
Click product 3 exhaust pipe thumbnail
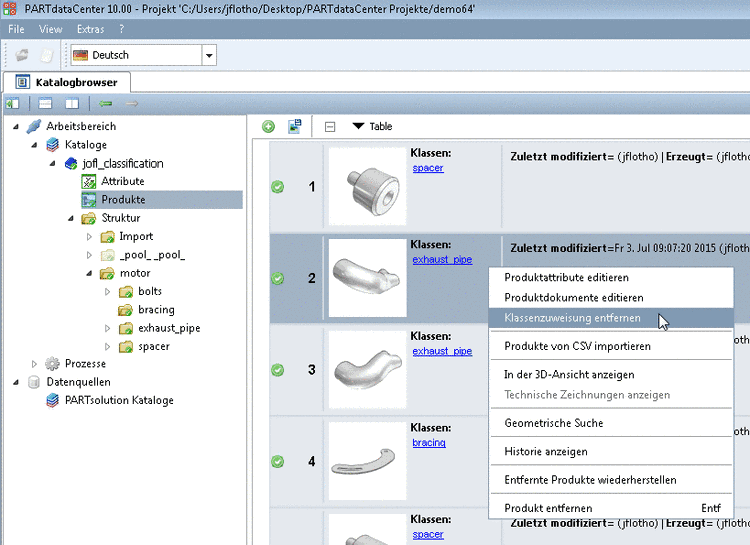click(367, 369)
